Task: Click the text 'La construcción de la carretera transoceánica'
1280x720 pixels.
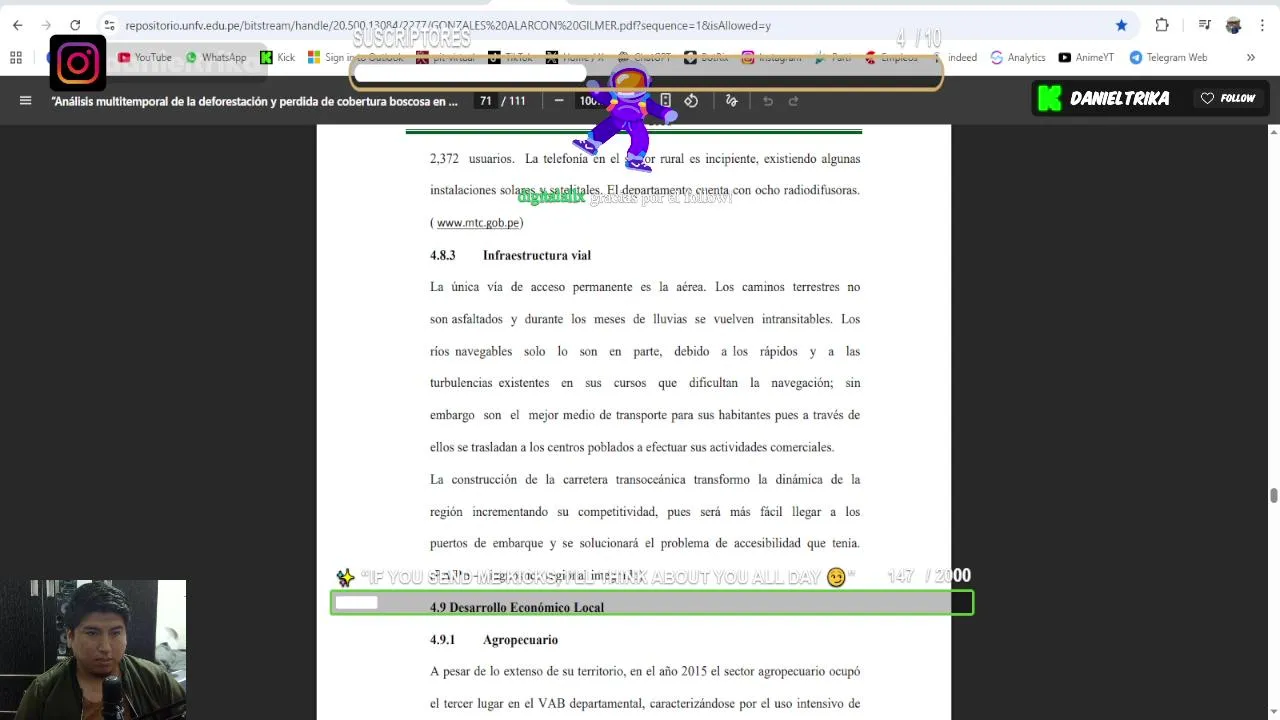Action: (x=560, y=479)
